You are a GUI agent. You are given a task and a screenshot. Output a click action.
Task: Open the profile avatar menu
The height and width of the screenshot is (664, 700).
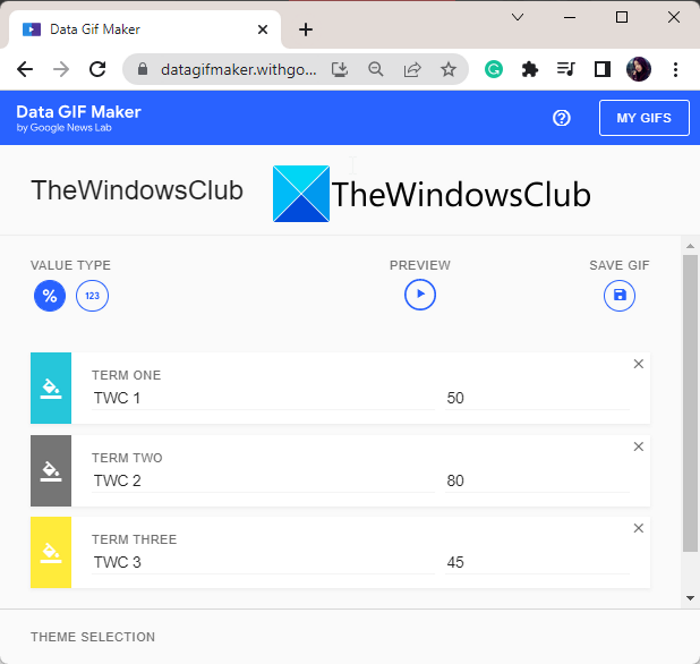639,69
